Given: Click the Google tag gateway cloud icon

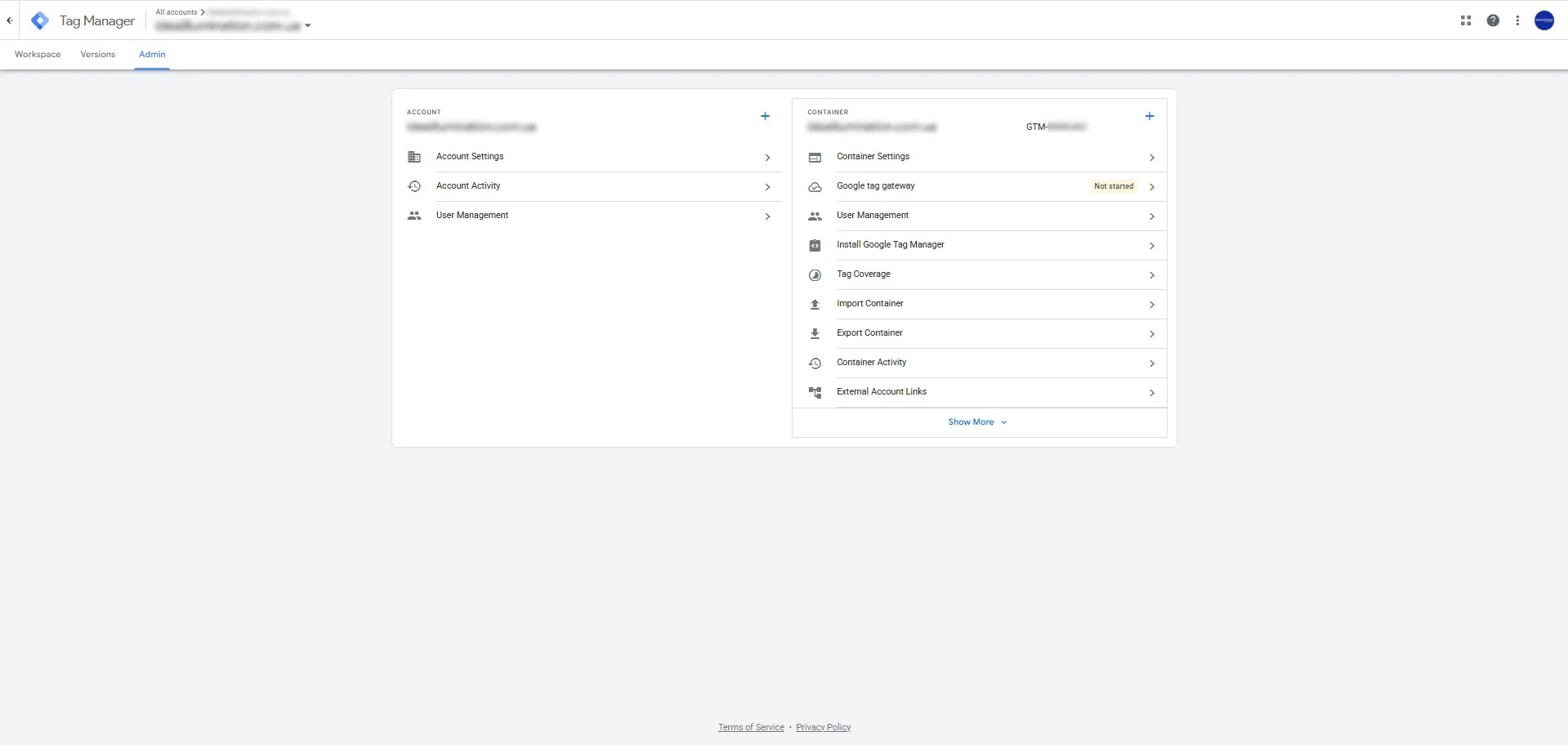Looking at the screenshot, I should (x=815, y=187).
